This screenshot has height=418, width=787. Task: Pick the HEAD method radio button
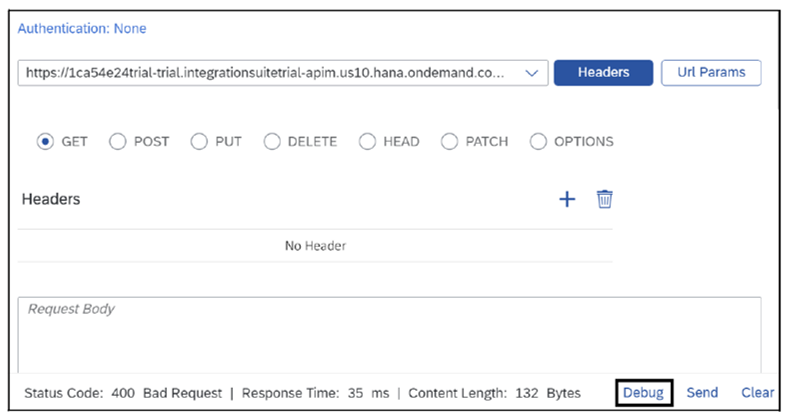coord(367,142)
